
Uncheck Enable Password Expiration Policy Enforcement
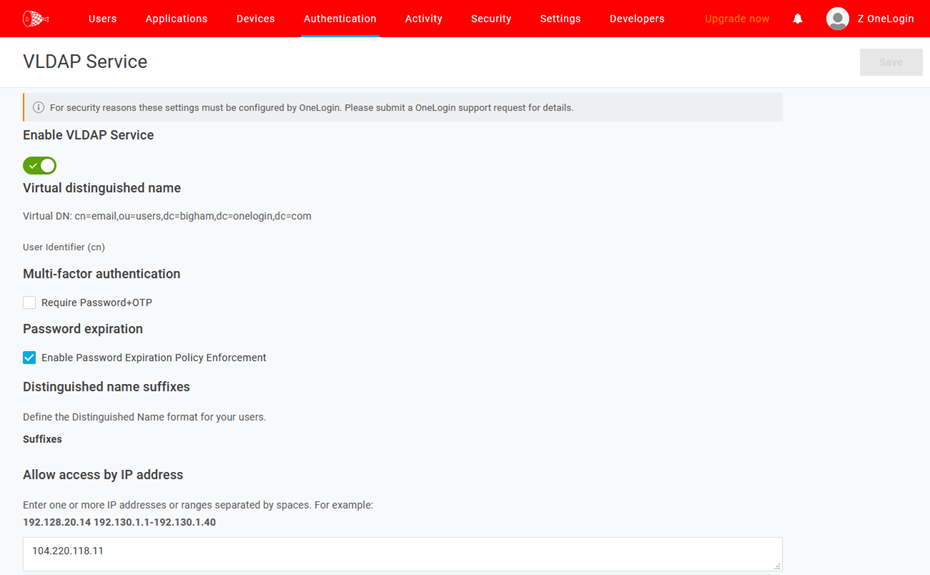(x=29, y=357)
